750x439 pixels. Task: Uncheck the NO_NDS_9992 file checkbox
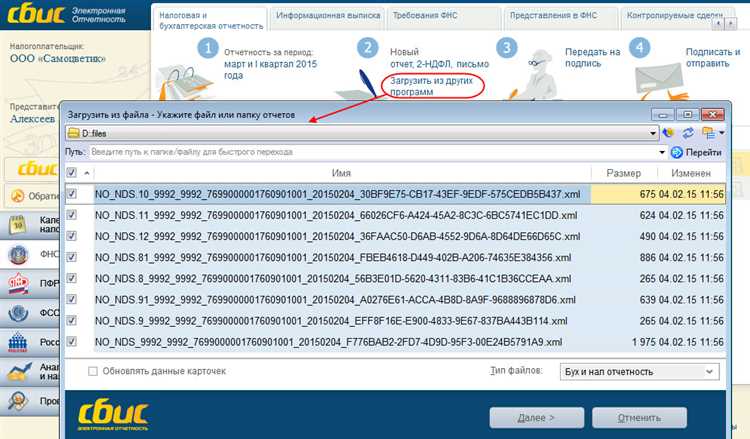pos(72,341)
